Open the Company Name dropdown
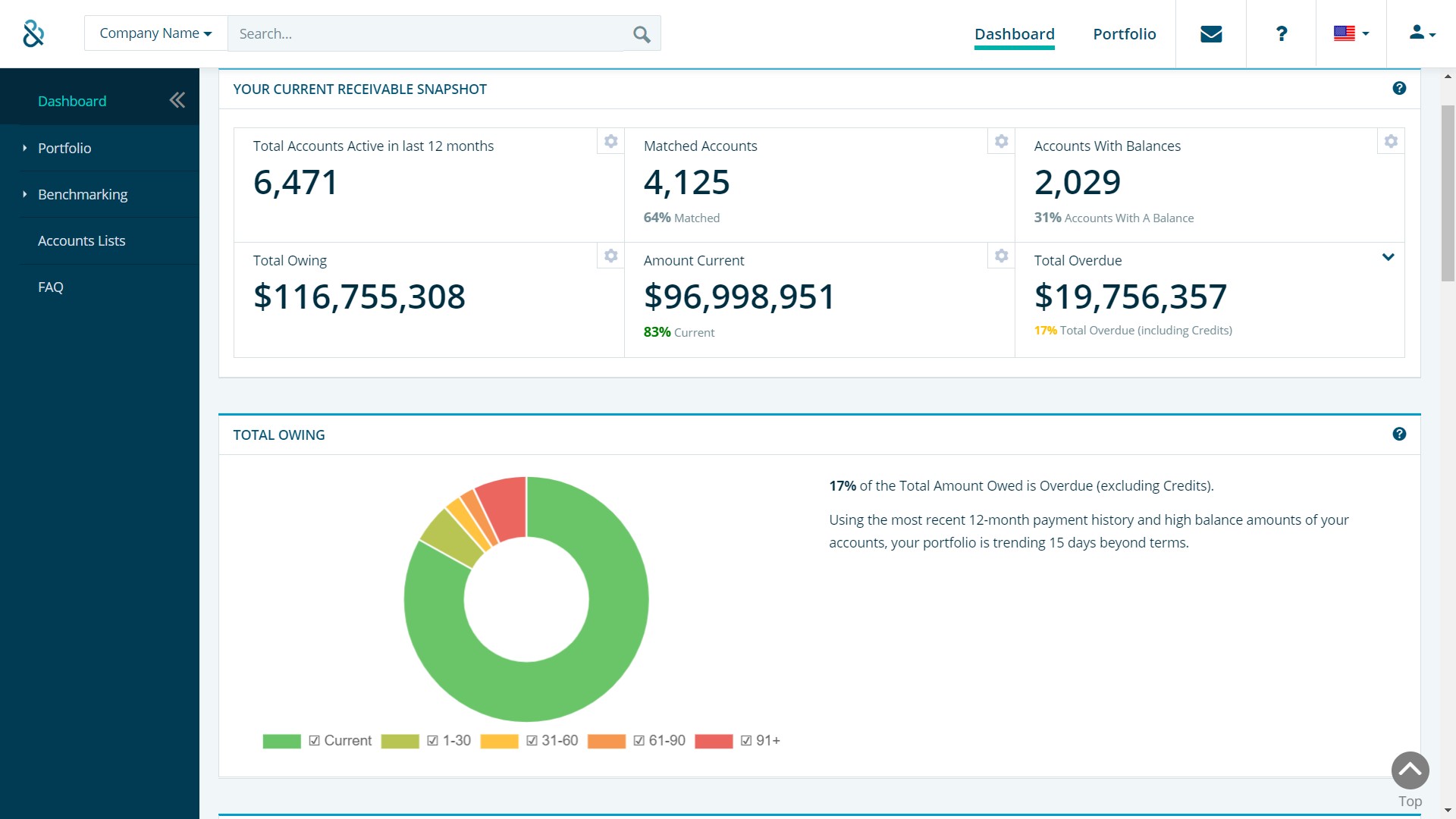The image size is (1456, 819). [x=155, y=33]
